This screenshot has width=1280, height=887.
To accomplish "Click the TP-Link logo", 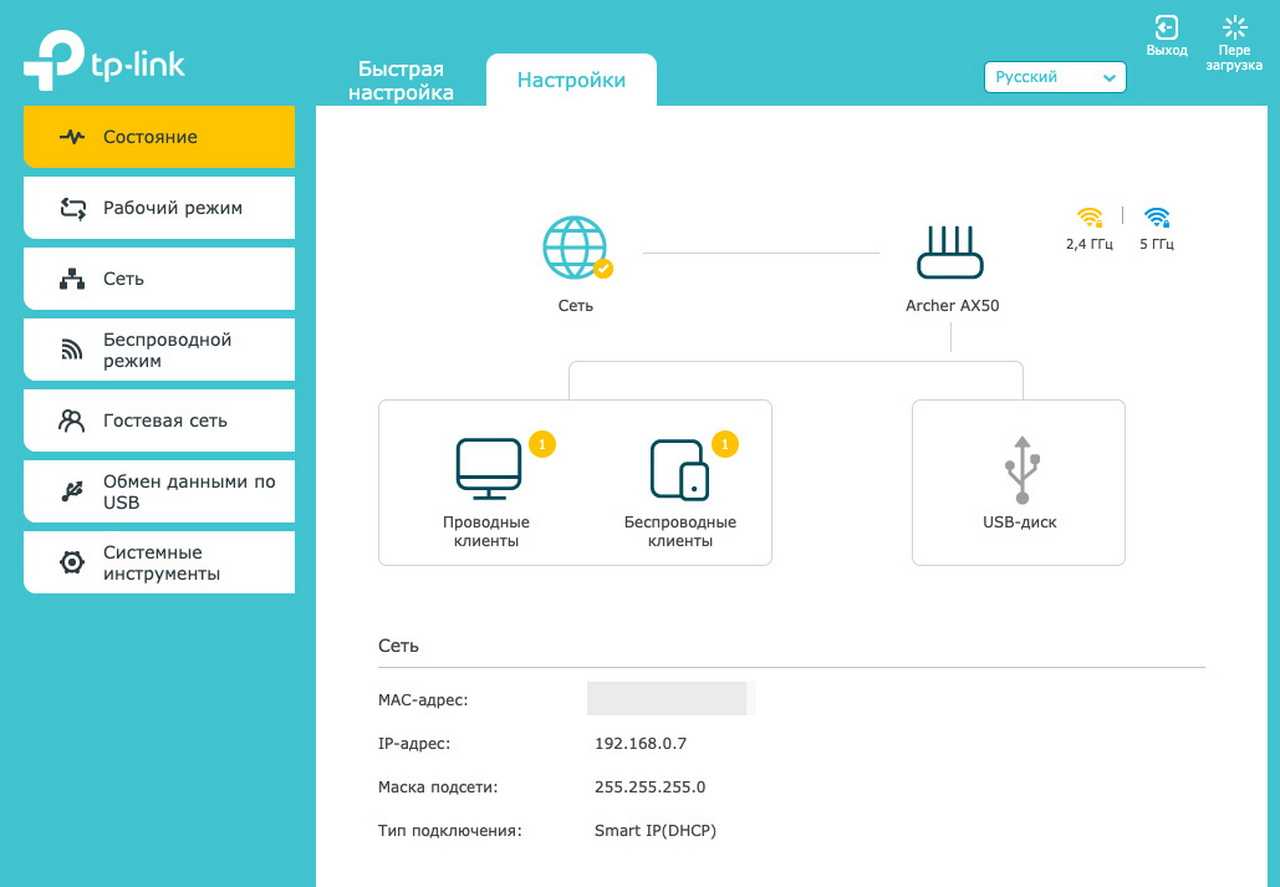I will pos(104,62).
